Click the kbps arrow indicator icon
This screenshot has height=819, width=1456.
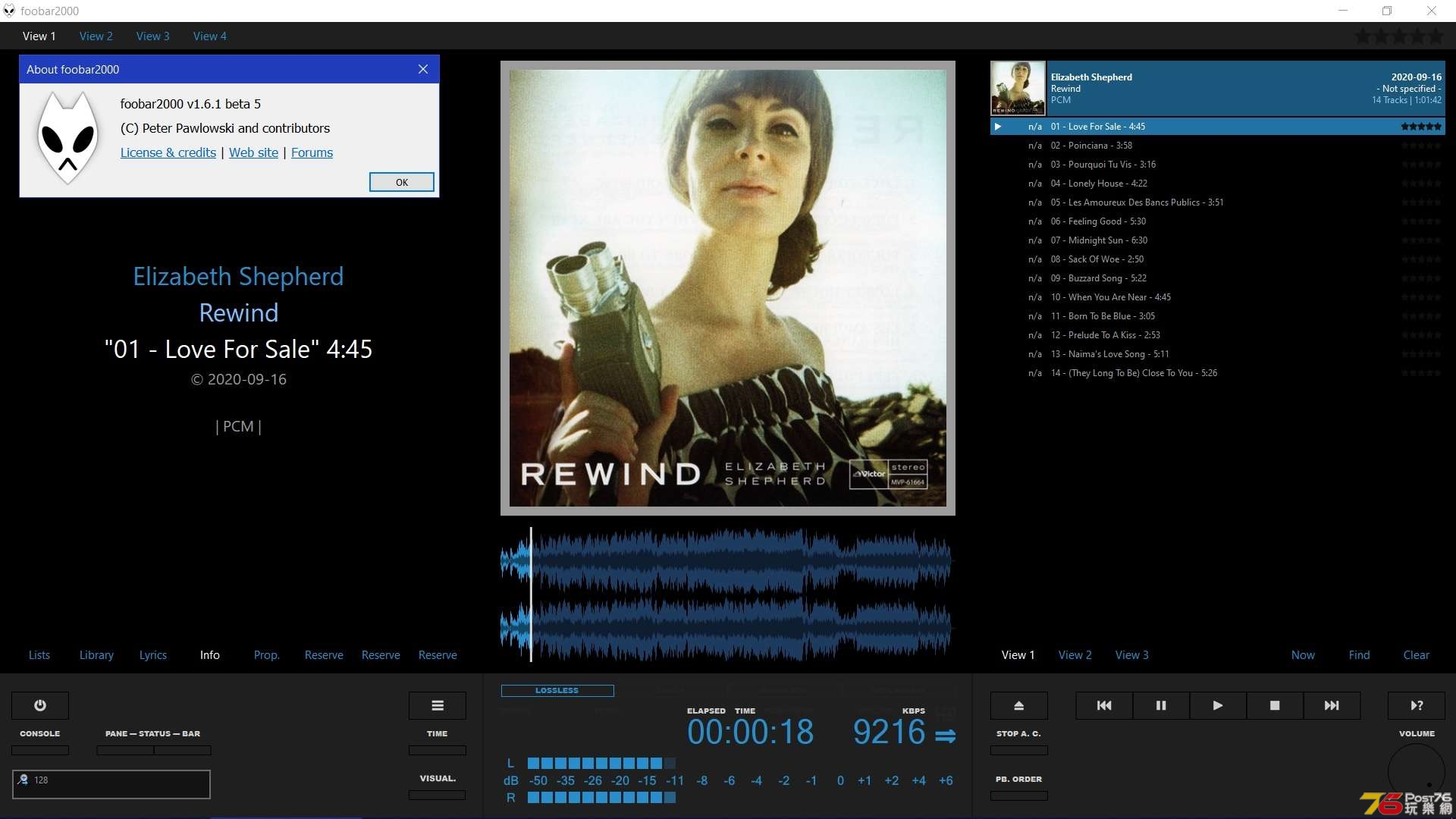coord(946,736)
